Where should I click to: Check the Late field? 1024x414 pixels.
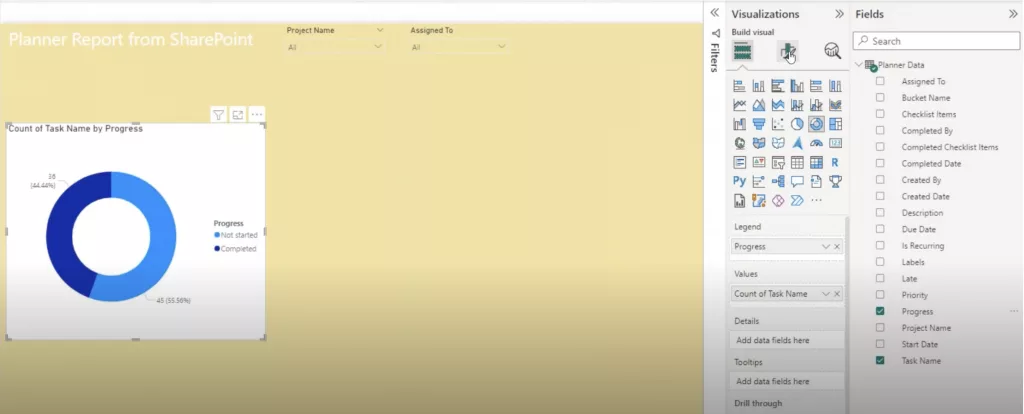(880, 278)
